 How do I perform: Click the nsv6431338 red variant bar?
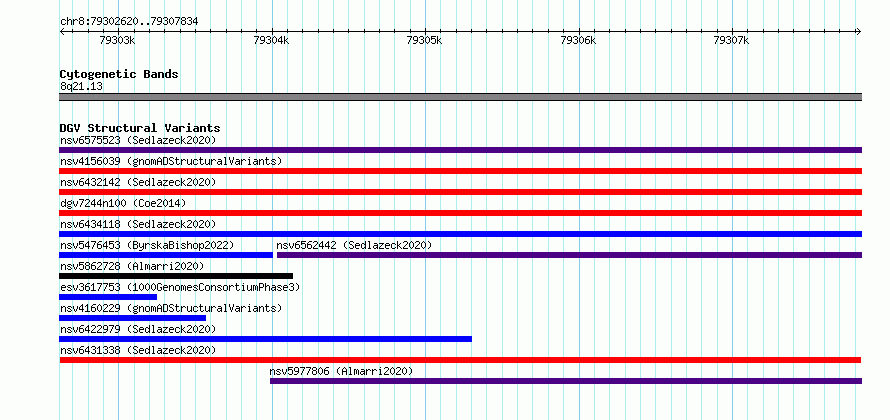(460, 360)
